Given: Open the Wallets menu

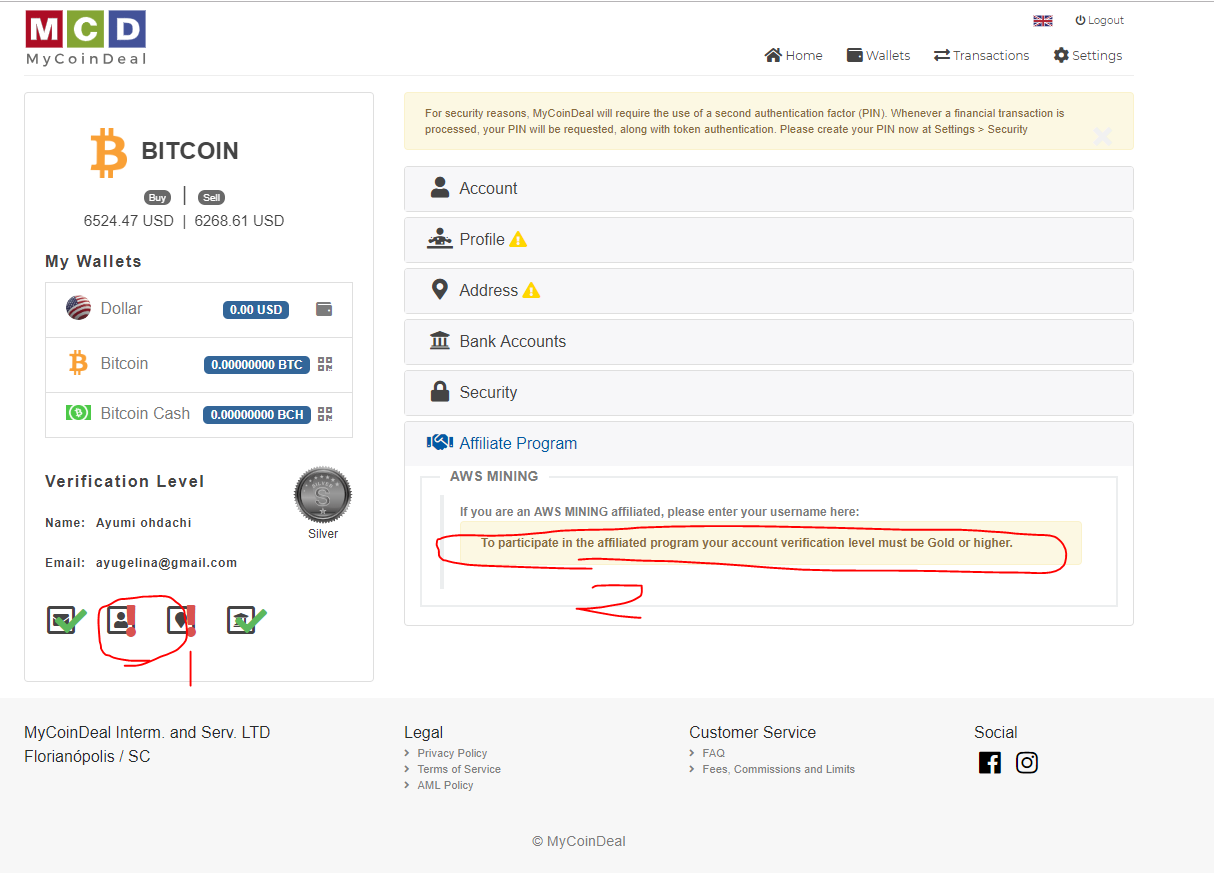Looking at the screenshot, I should pos(878,55).
